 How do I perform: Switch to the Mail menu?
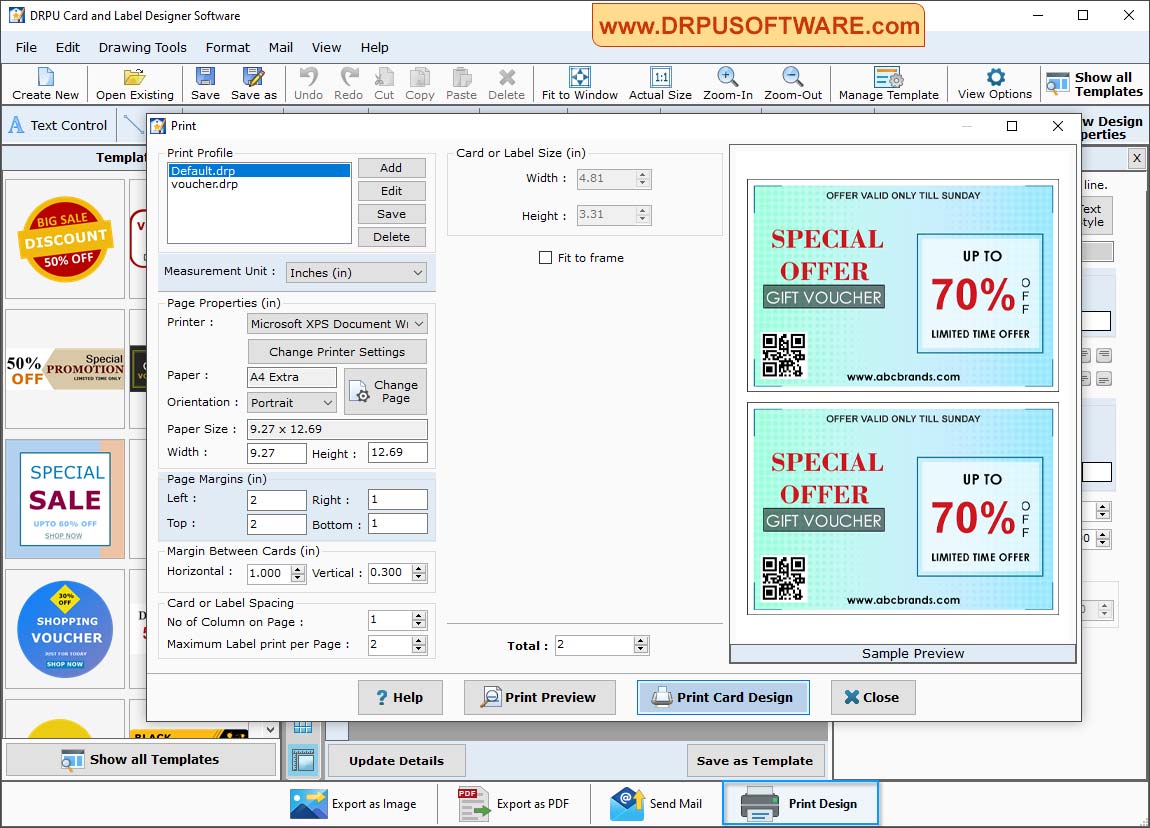point(280,47)
